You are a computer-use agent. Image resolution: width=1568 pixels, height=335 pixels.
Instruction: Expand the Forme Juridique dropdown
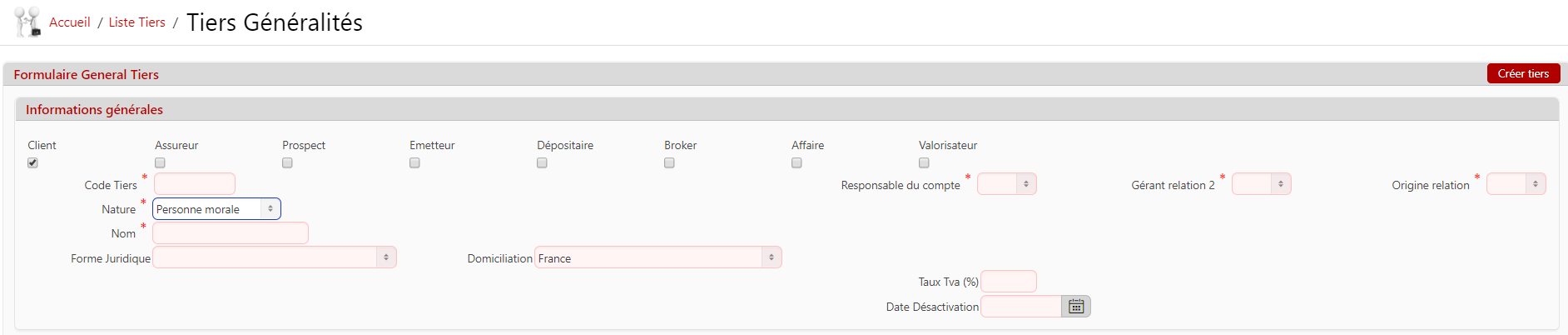pos(275,257)
